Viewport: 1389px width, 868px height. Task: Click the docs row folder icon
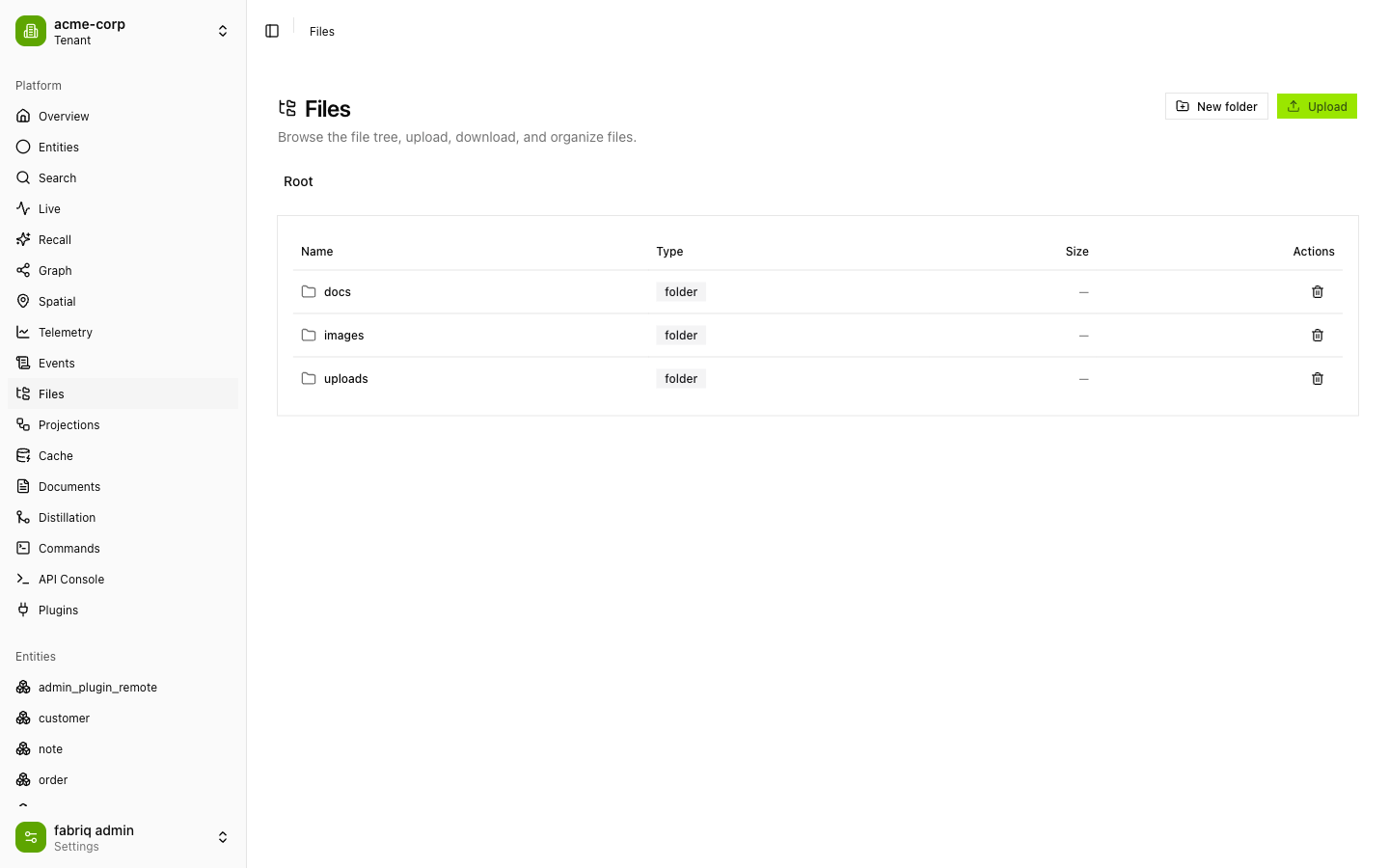tap(309, 291)
